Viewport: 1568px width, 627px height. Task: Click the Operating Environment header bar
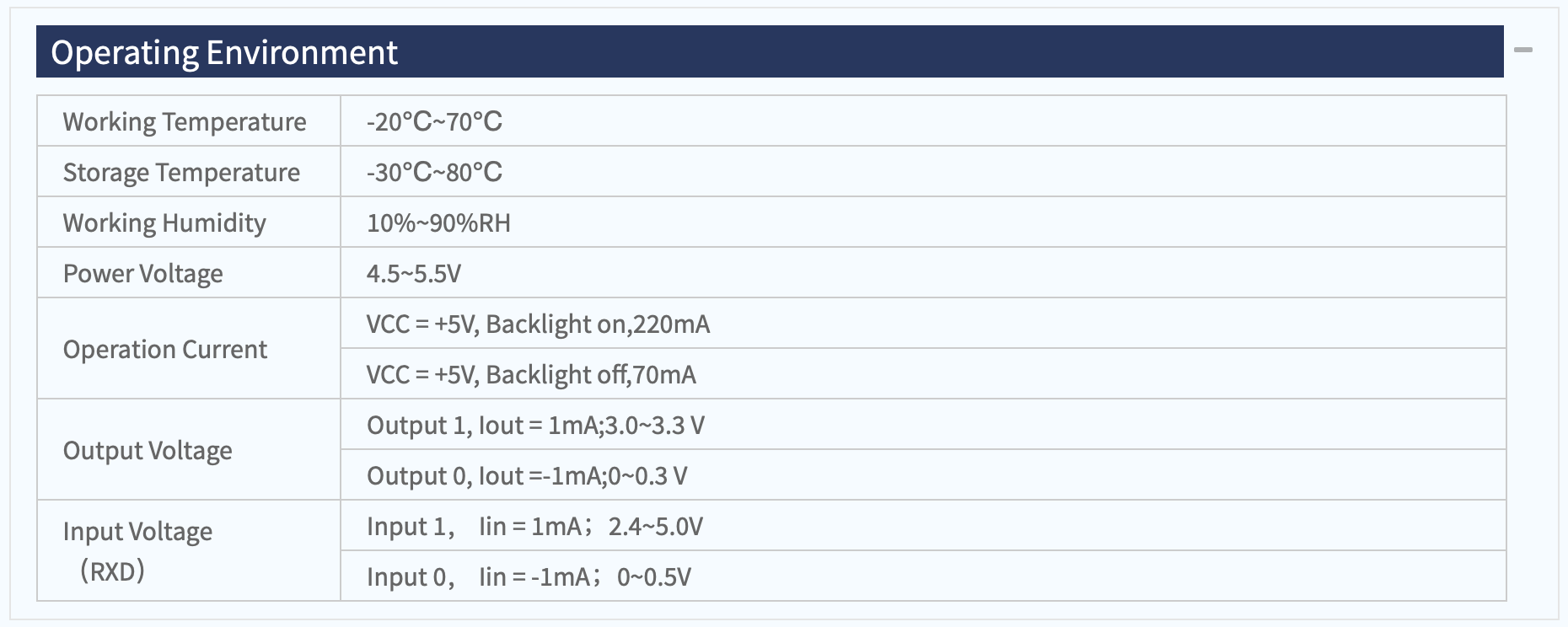(770, 51)
